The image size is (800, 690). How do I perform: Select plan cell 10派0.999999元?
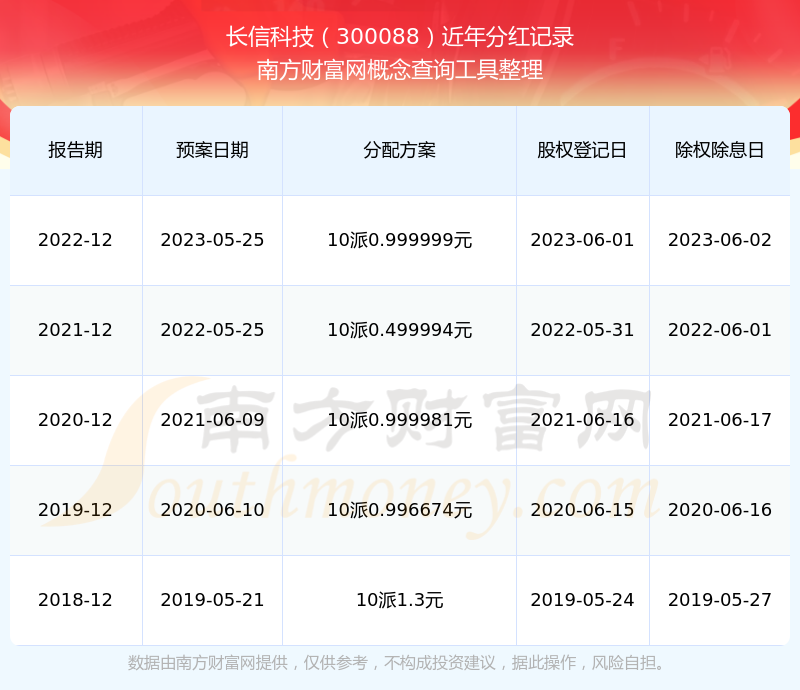coord(399,240)
